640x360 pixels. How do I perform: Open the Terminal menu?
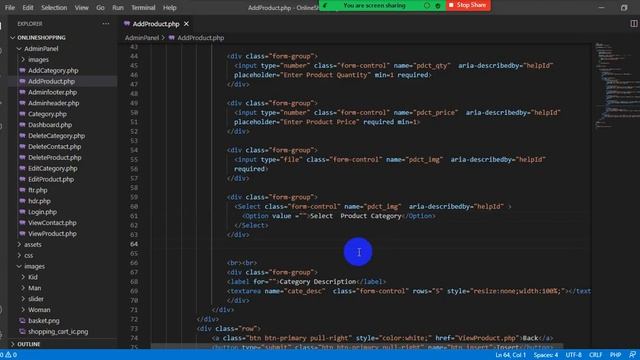pyautogui.click(x=143, y=7)
